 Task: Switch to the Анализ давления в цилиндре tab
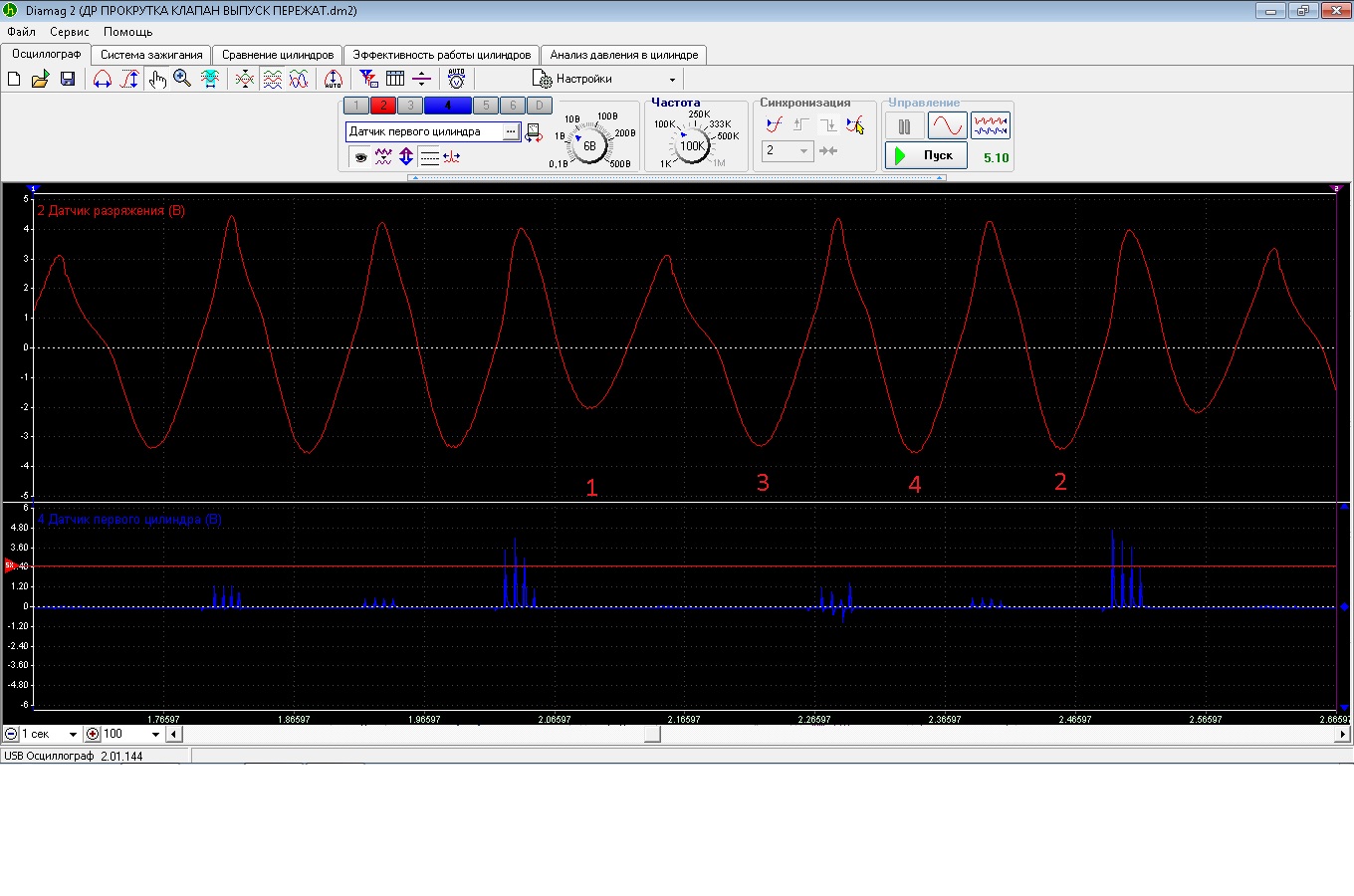point(623,55)
